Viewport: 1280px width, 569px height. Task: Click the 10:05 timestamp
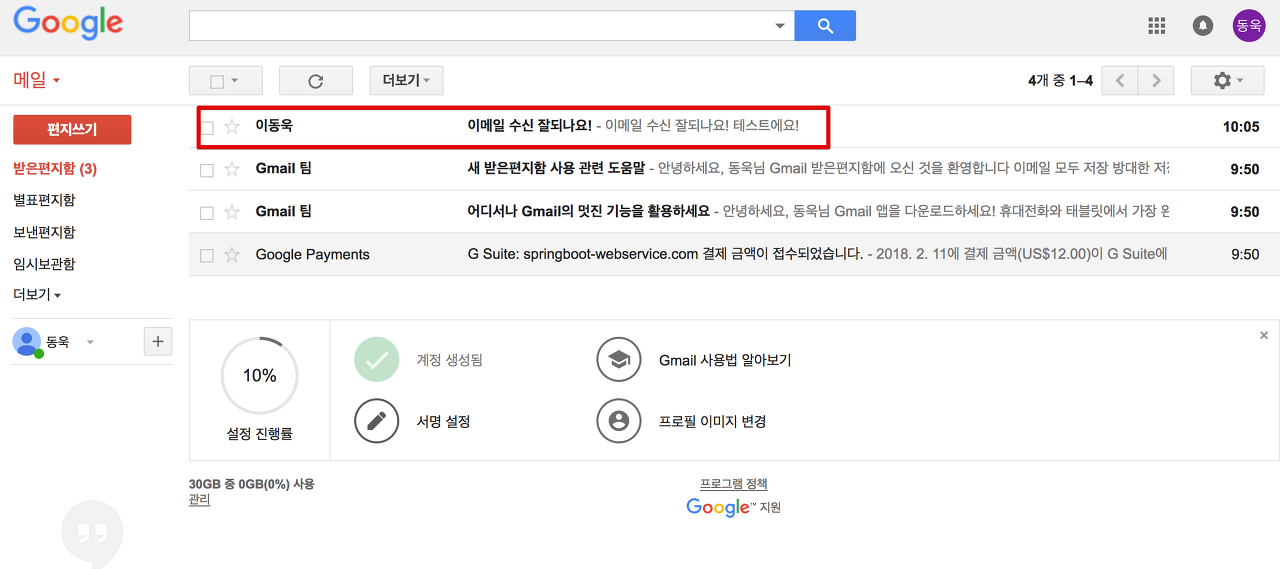point(1241,127)
